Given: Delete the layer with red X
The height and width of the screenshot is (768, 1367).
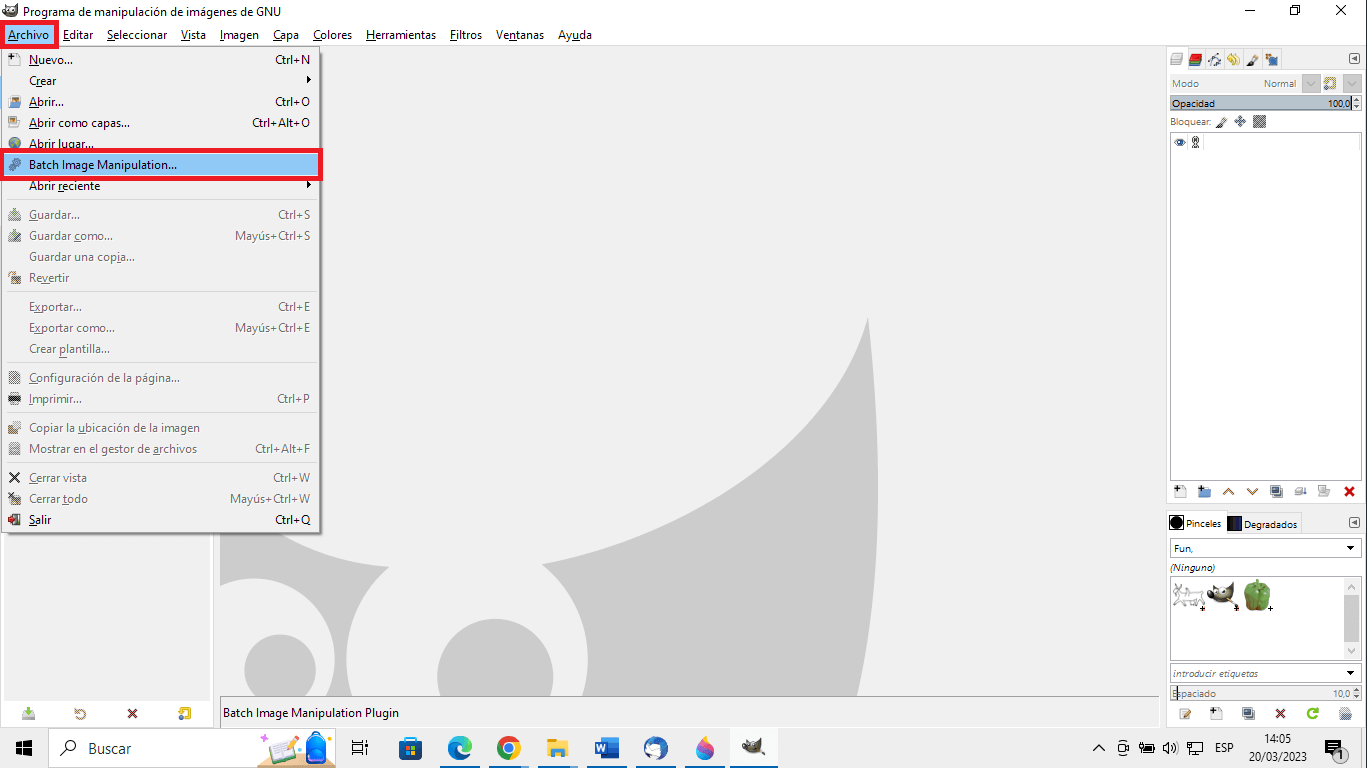Looking at the screenshot, I should click(x=1349, y=491).
